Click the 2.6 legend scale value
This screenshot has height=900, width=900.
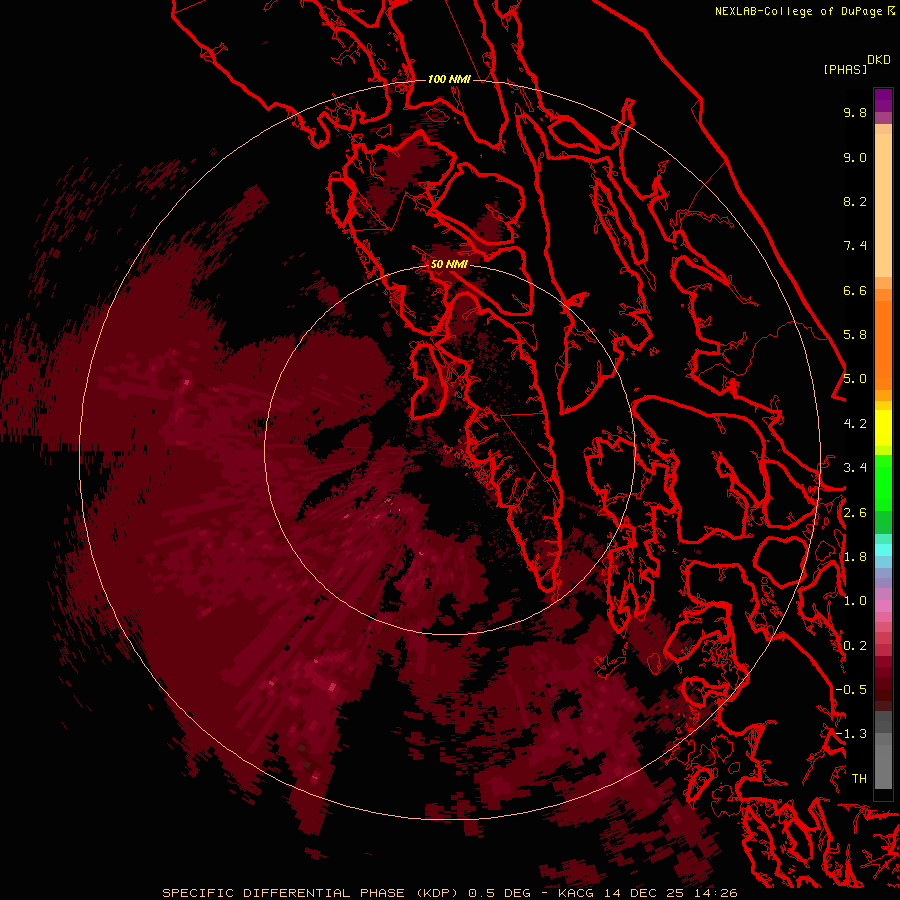[855, 513]
